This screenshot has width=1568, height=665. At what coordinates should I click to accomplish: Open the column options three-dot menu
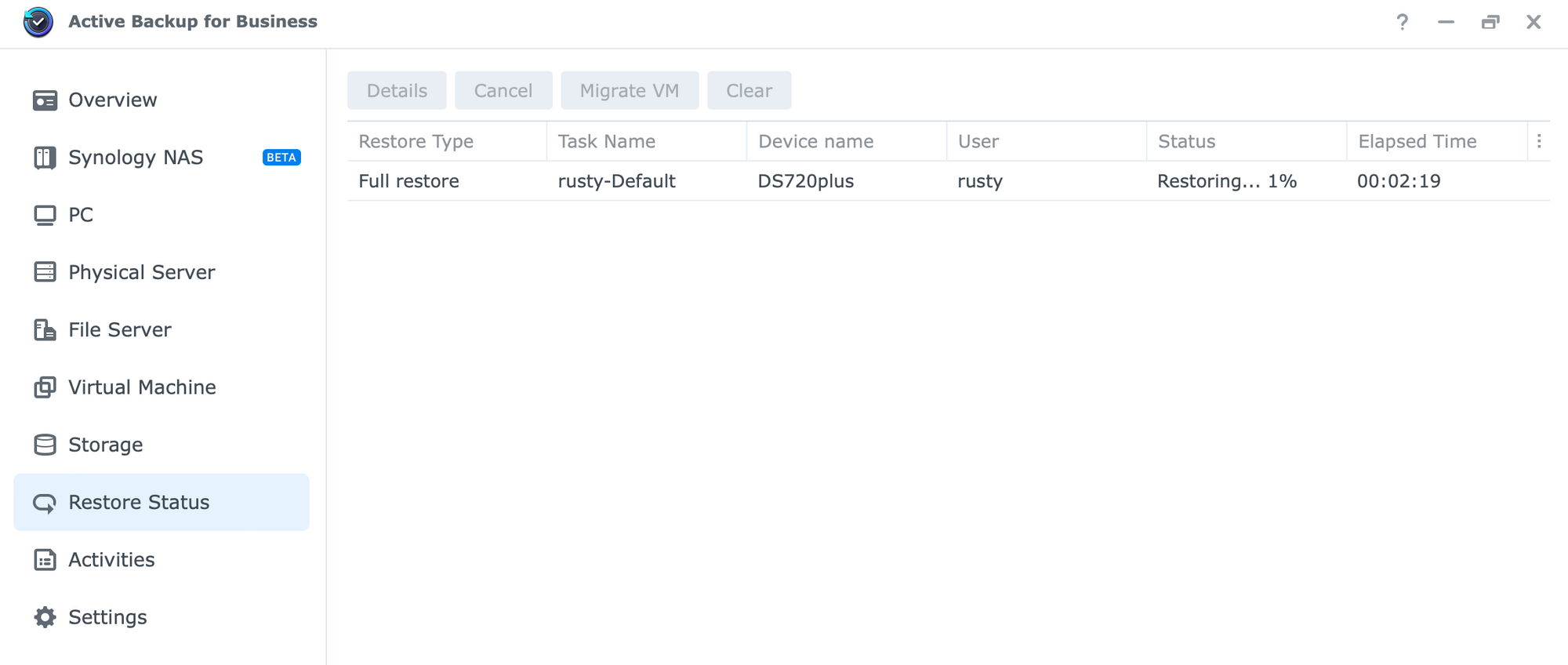tap(1539, 141)
